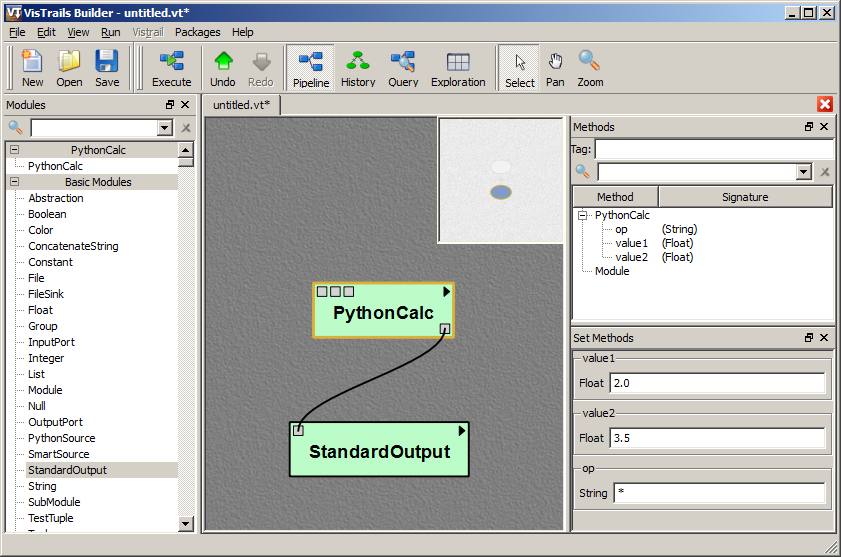Image resolution: width=841 pixels, height=557 pixels.
Task: Click the Methods search magnifier icon
Action: pos(582,172)
